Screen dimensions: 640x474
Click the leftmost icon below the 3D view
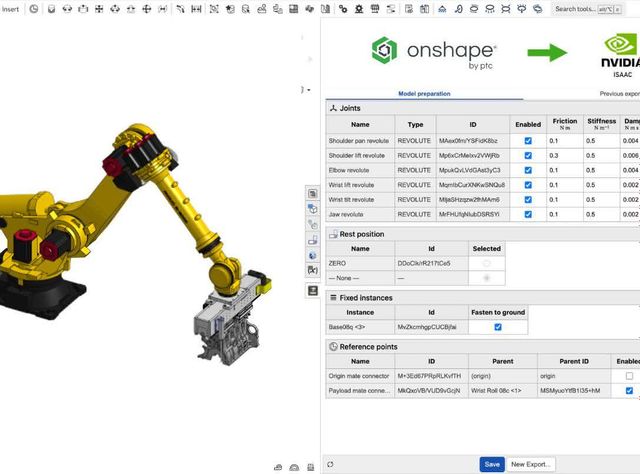pos(278,467)
